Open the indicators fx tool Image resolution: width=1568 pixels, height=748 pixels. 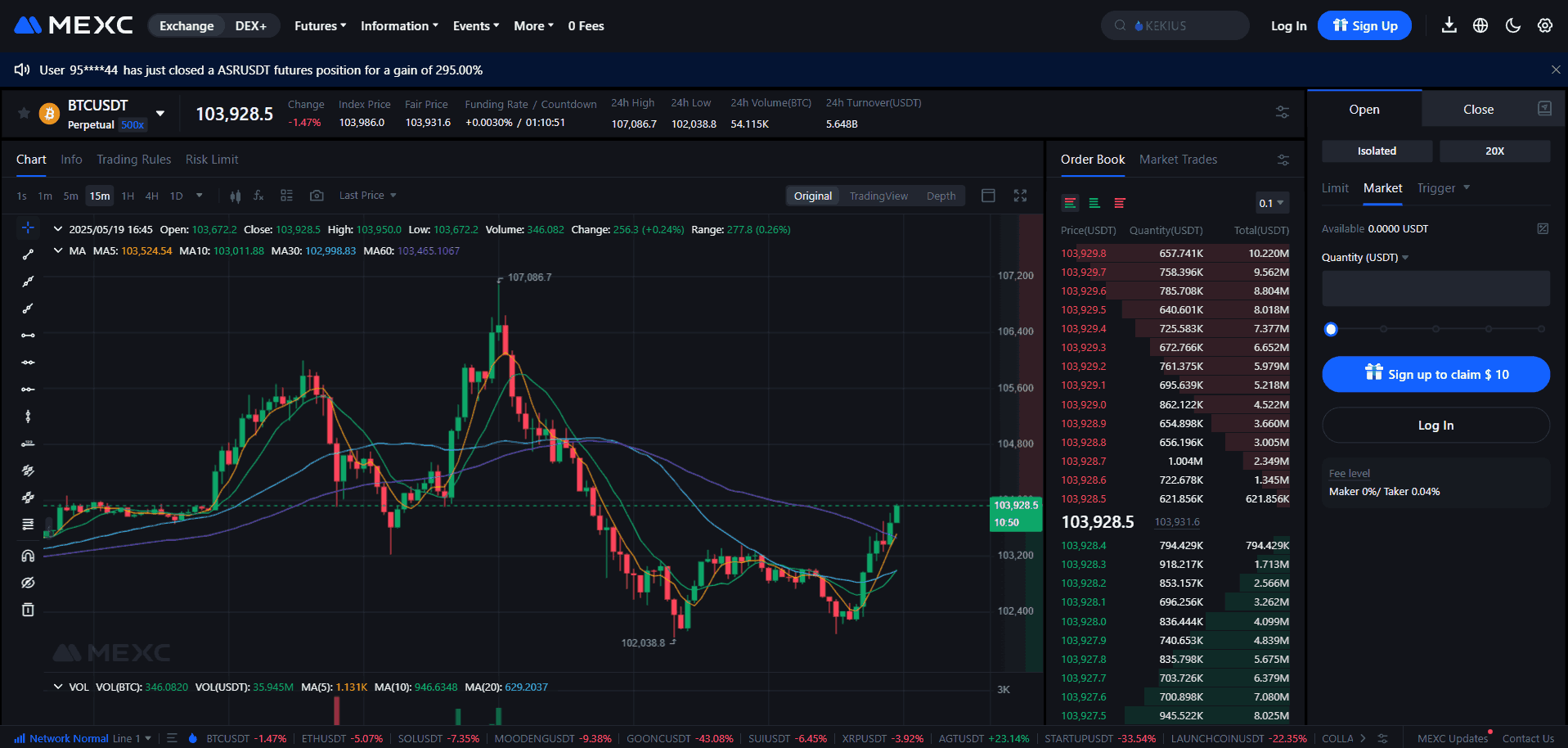click(258, 195)
